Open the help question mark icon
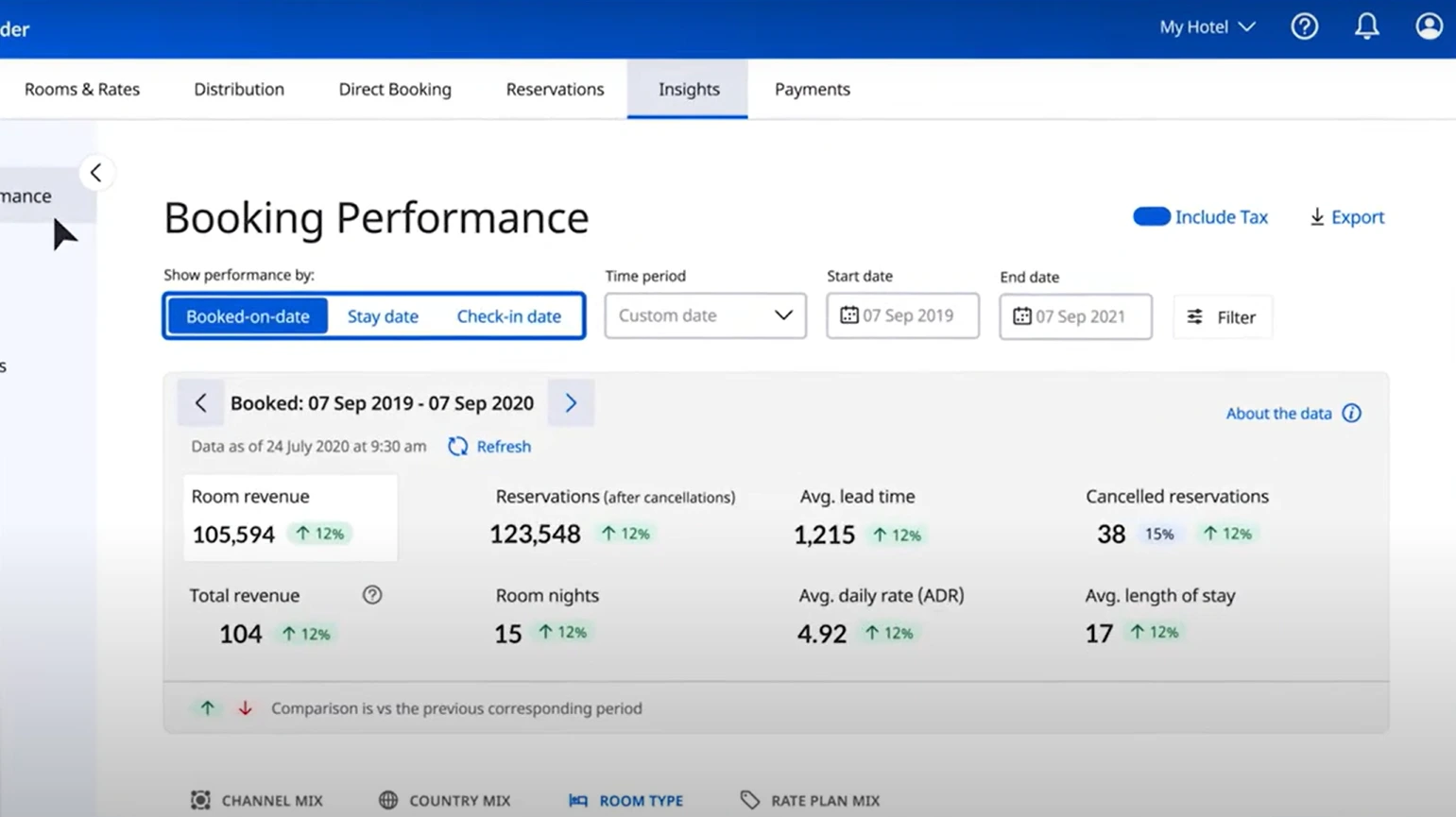Viewport: 1456px width, 817px height. point(1304,26)
